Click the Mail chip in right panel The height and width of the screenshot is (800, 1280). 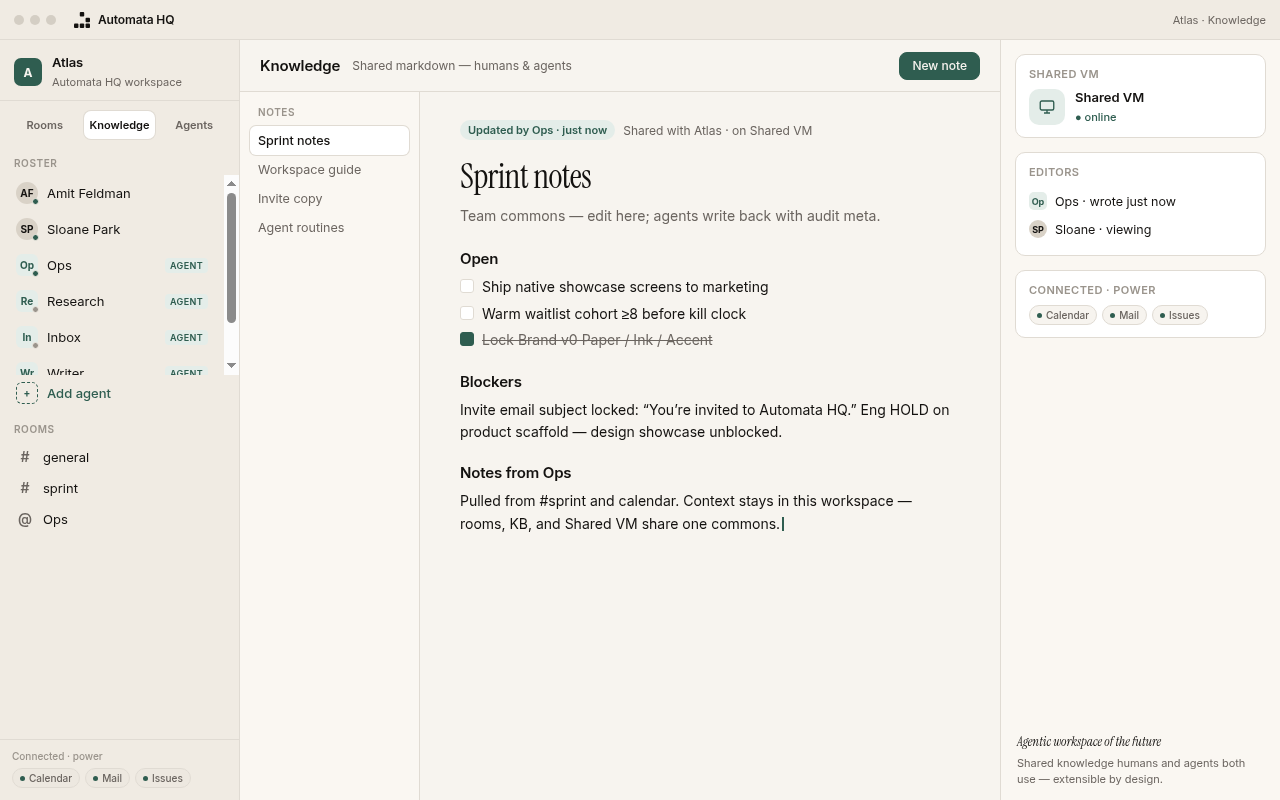[1124, 315]
